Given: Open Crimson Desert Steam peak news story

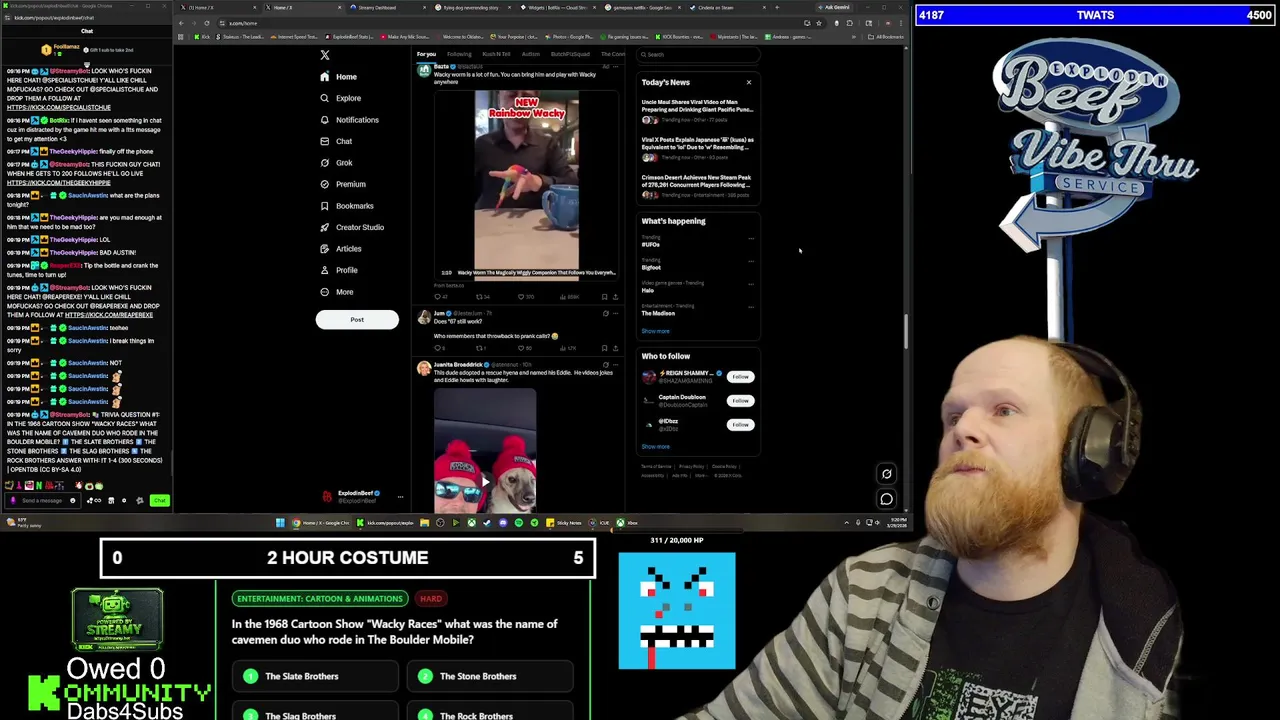Looking at the screenshot, I should (697, 185).
